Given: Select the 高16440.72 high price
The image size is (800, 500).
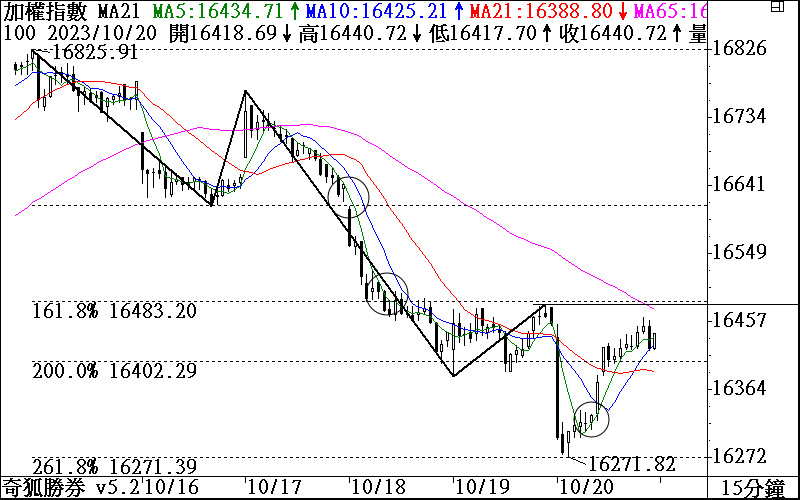Looking at the screenshot, I should tap(353, 34).
